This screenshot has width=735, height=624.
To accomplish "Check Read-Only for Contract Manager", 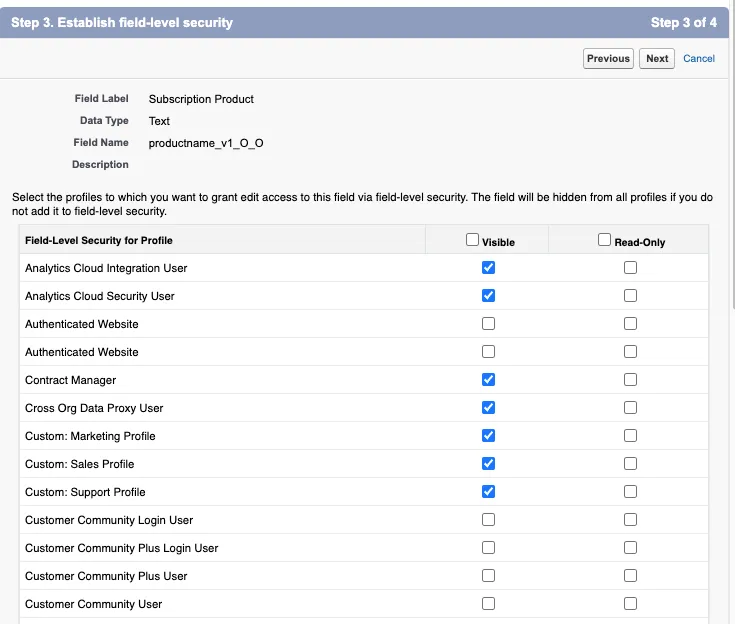I will (630, 380).
